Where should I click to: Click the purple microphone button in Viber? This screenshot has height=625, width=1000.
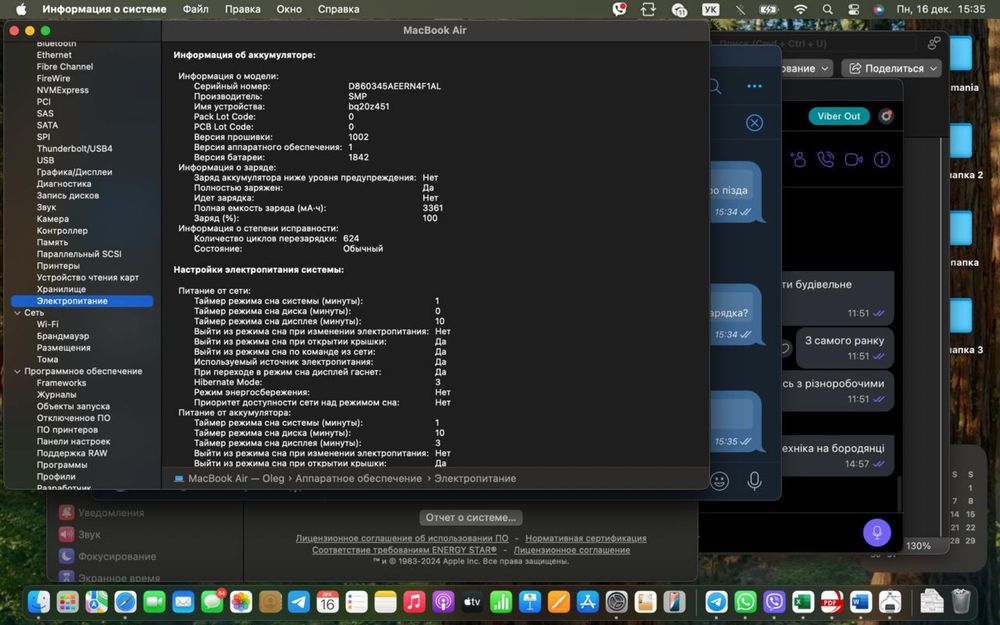[877, 533]
